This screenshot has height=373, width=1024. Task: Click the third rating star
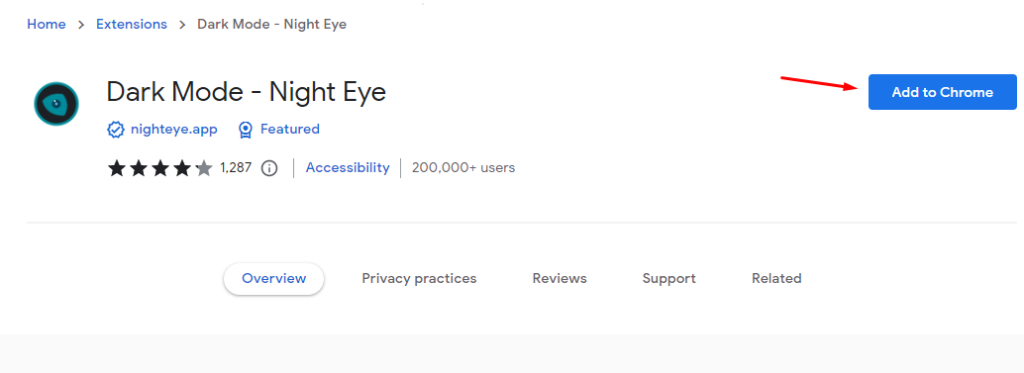pyautogui.click(x=160, y=168)
